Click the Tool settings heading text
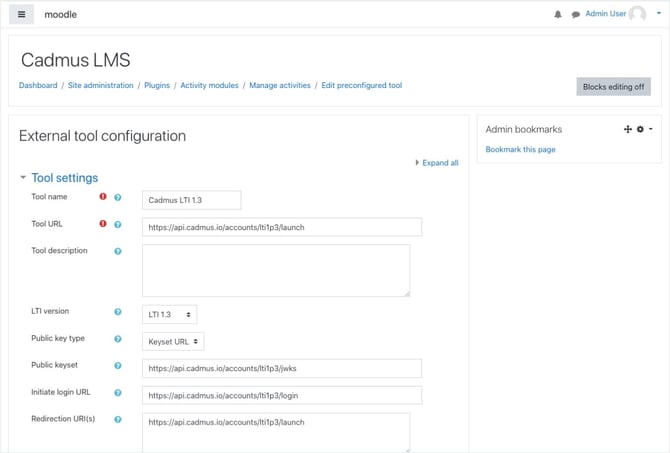670x453 pixels. pyautogui.click(x=65, y=178)
